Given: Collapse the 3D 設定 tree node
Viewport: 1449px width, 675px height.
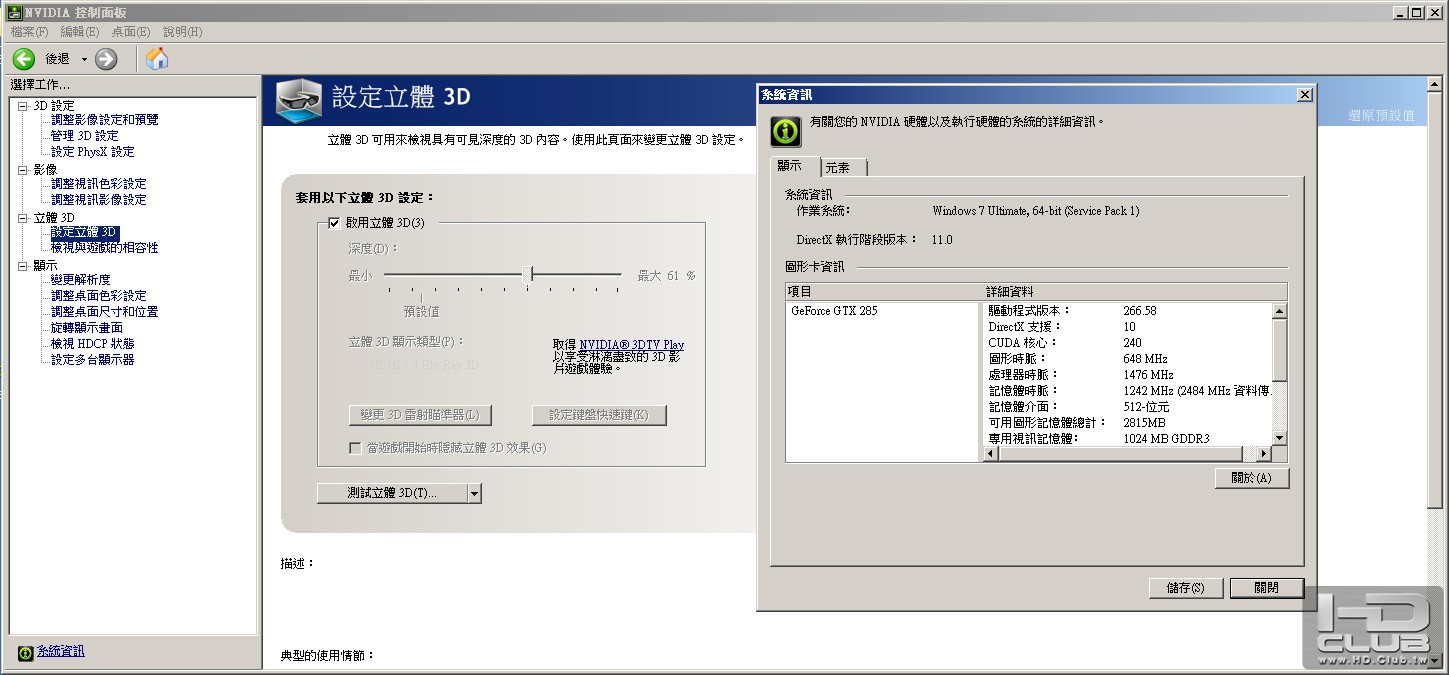Looking at the screenshot, I should pos(23,106).
